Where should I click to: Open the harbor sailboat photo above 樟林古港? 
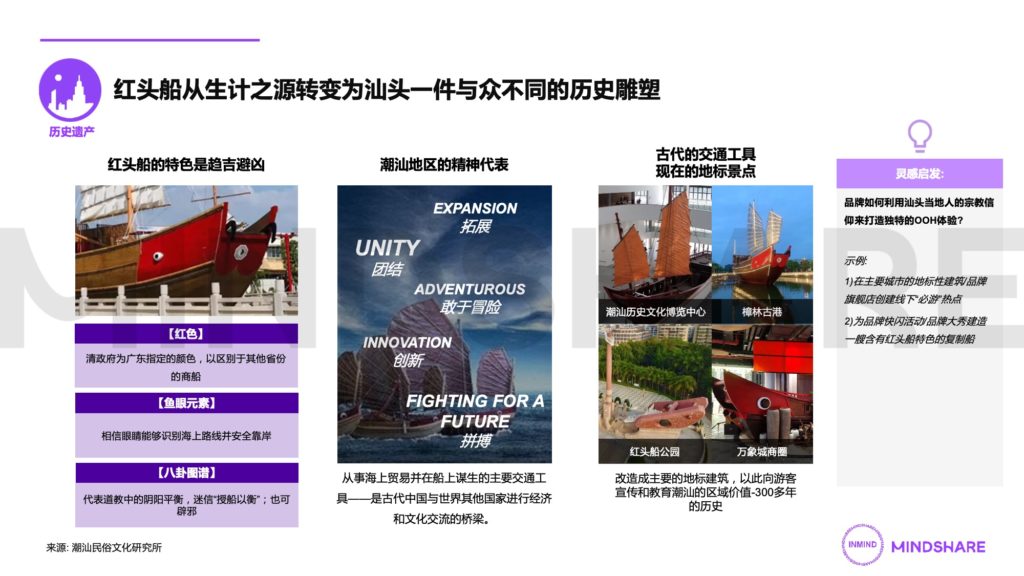point(762,242)
